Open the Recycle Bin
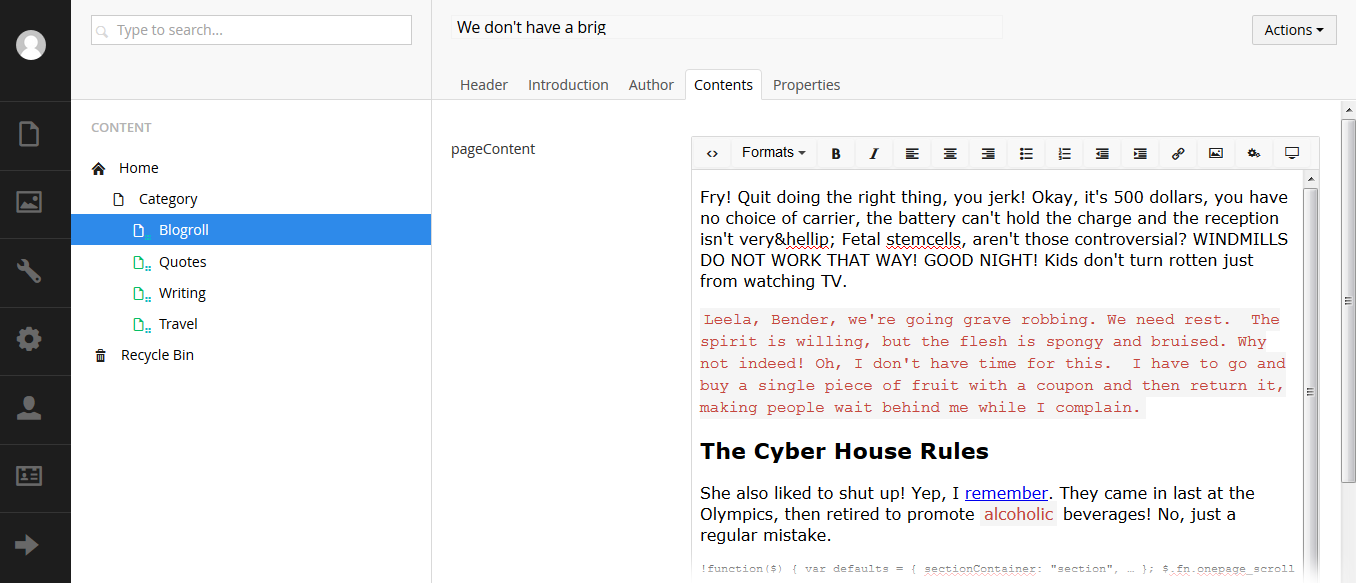Screen dimensions: 1356x583 [157, 354]
